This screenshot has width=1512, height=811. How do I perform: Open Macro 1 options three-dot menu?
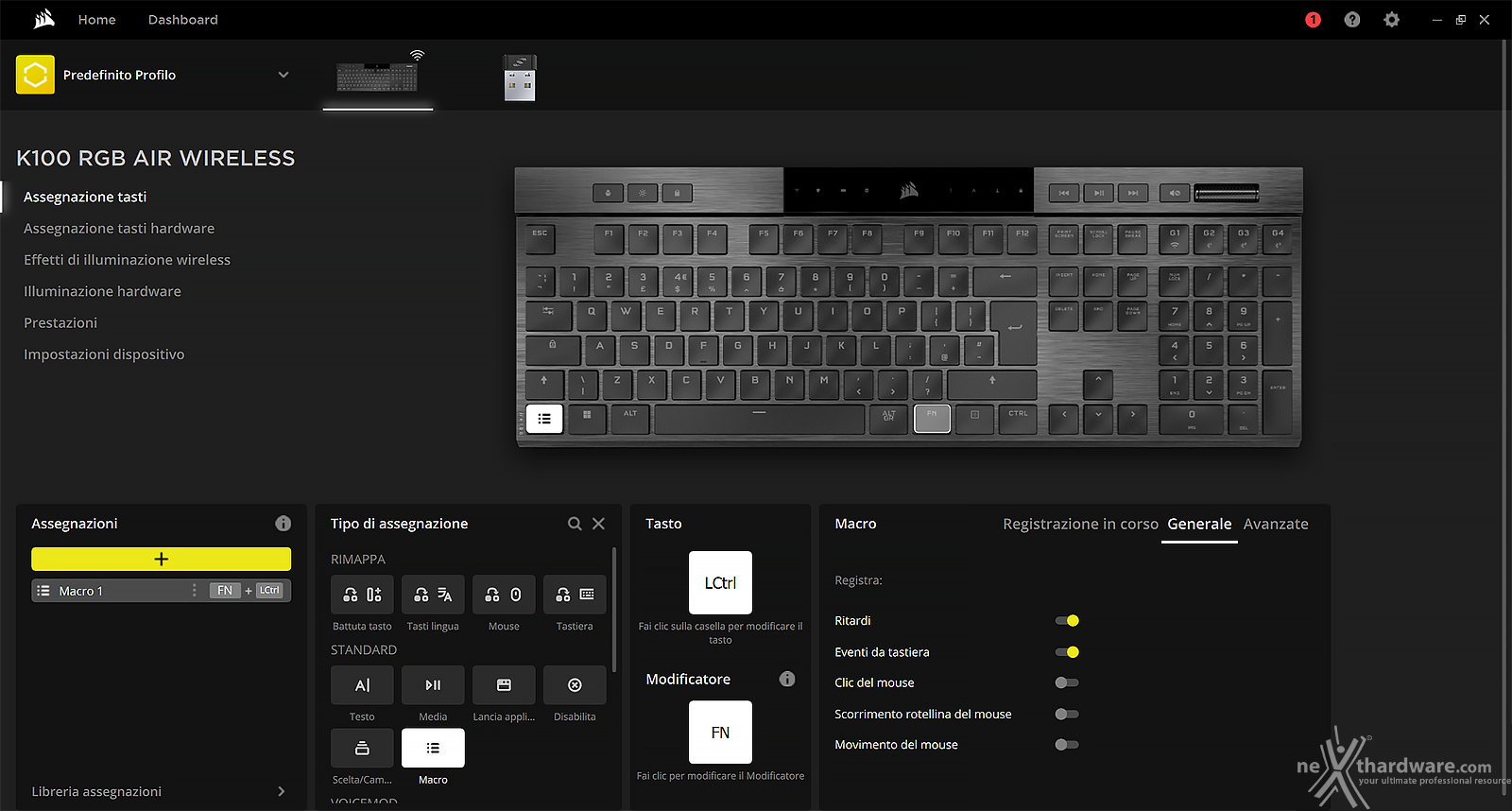click(195, 591)
